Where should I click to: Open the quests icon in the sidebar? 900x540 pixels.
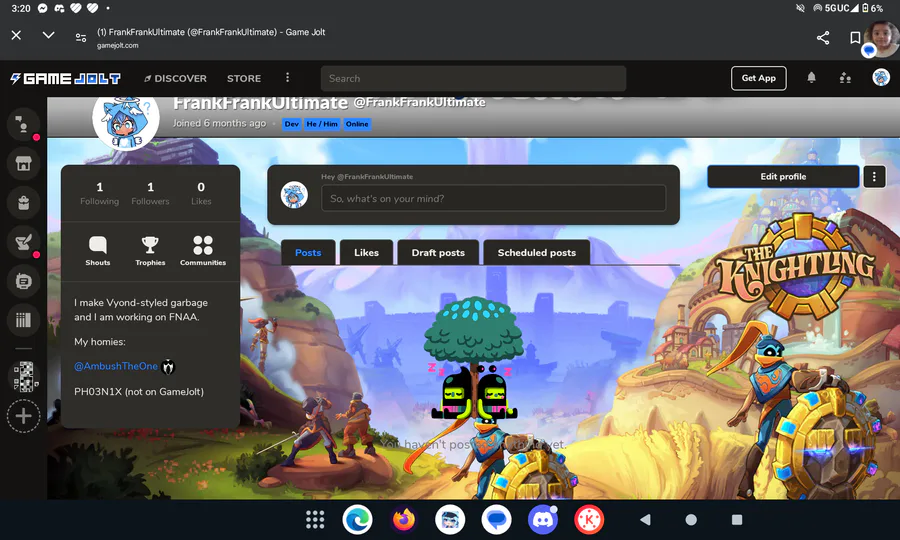24,242
